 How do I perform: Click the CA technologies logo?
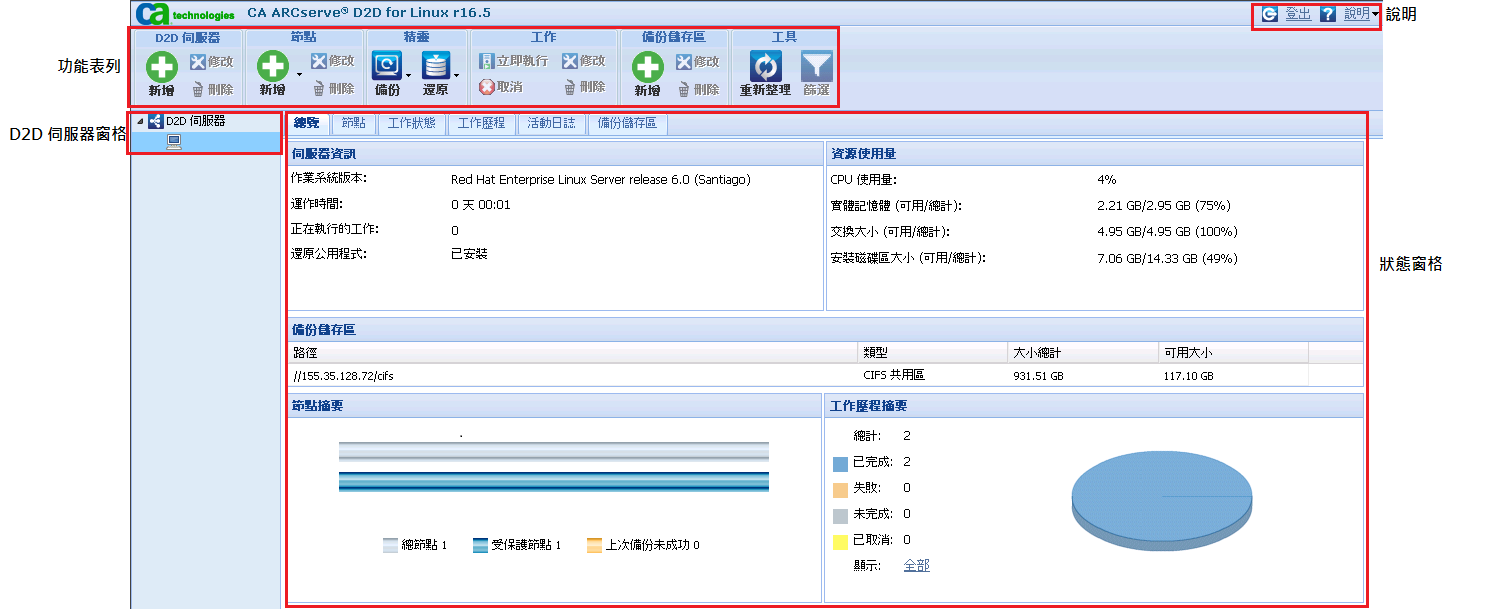[186, 14]
